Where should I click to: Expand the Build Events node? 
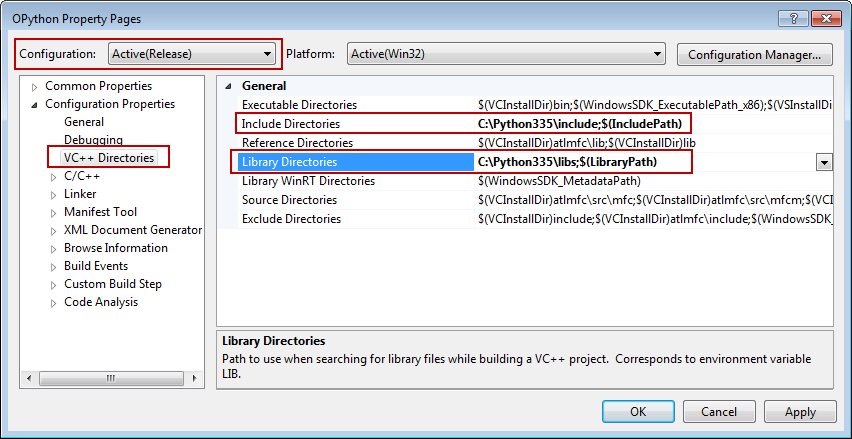[54, 267]
